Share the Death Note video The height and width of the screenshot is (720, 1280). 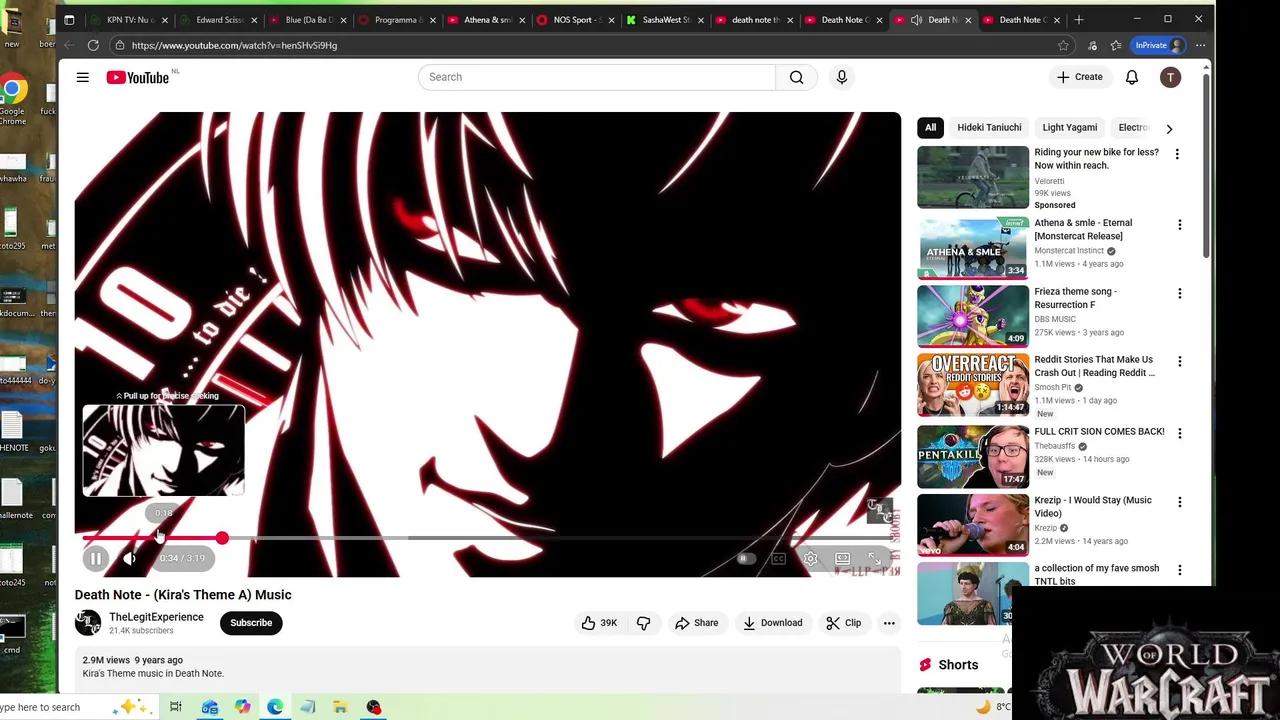click(x=696, y=623)
